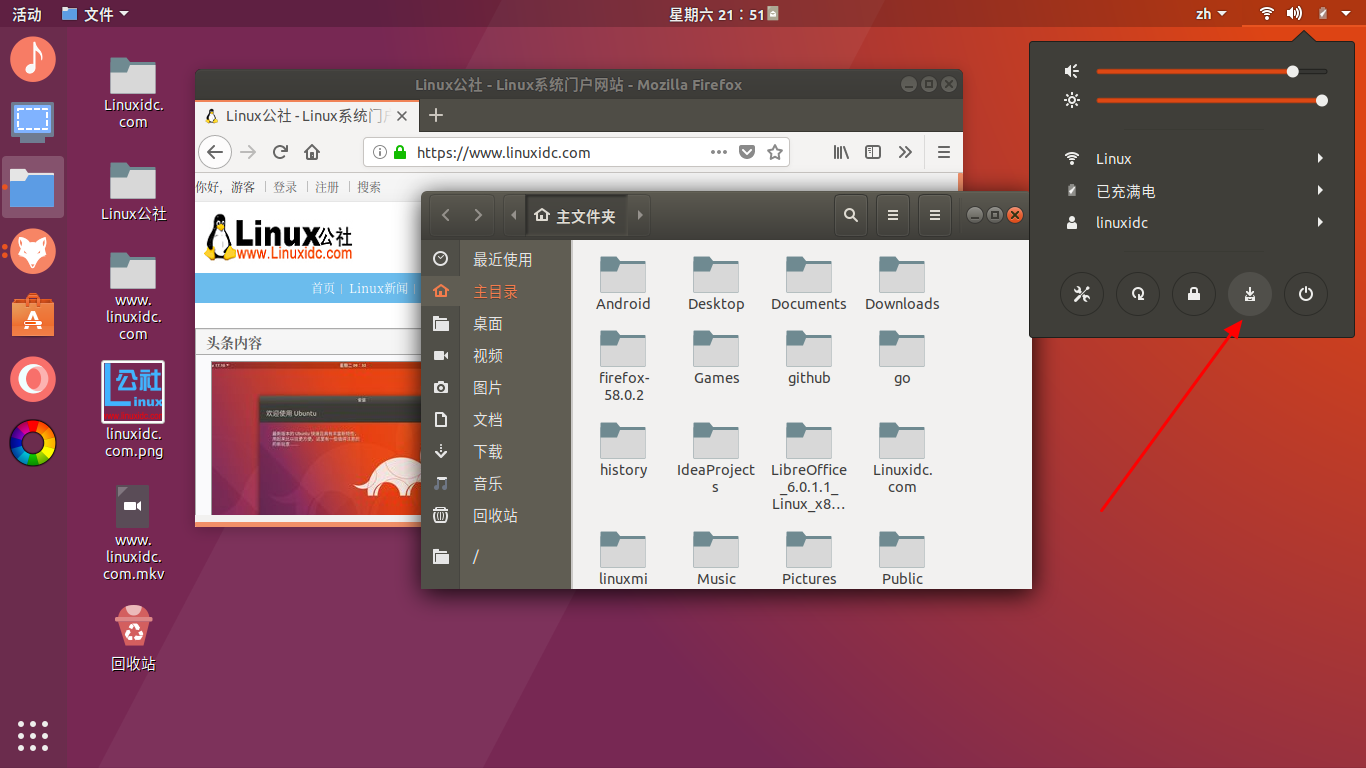Go to the Firefox home page
The height and width of the screenshot is (768, 1366).
[x=313, y=152]
